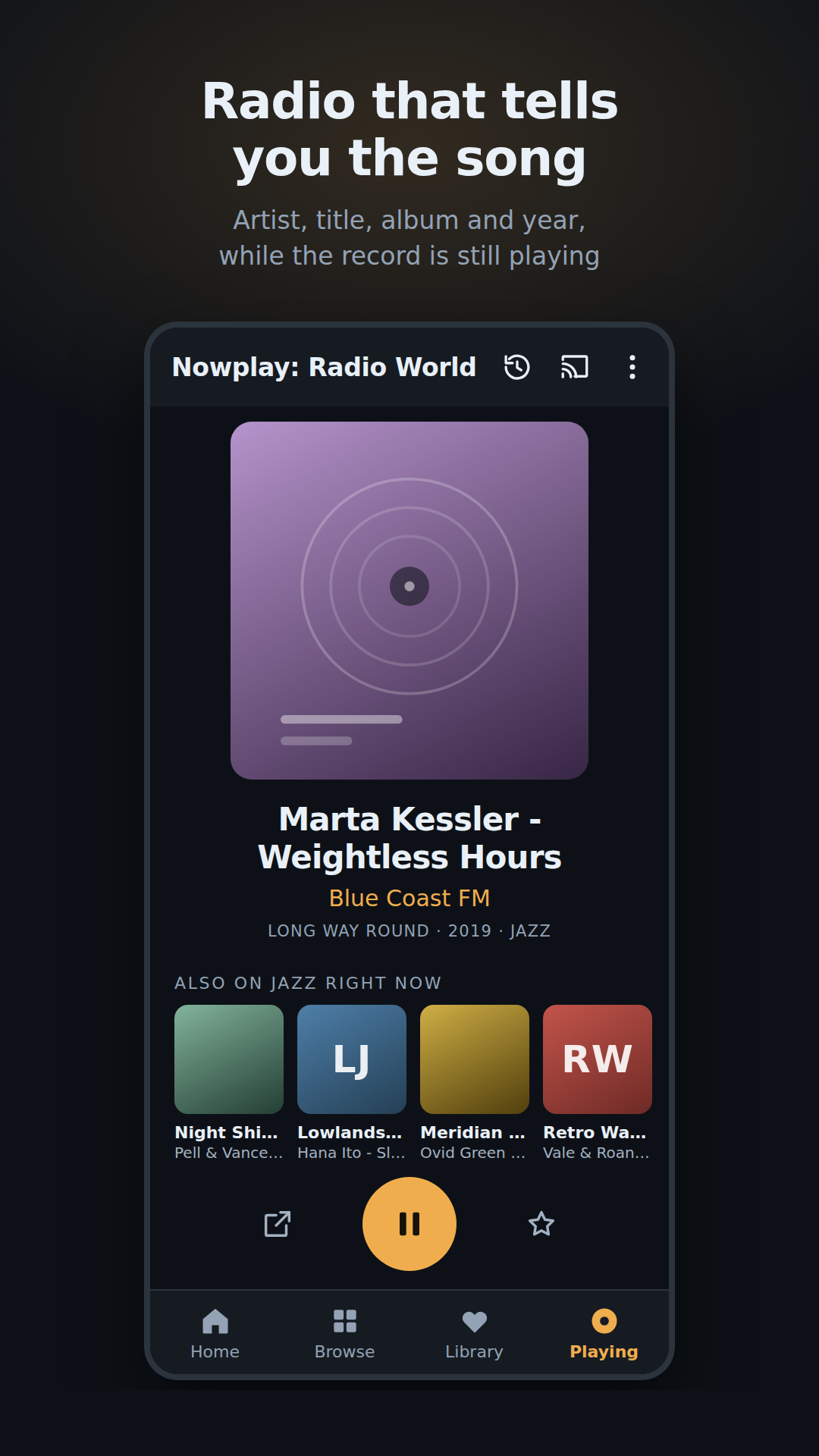Switch to the Browse tab

(345, 1334)
